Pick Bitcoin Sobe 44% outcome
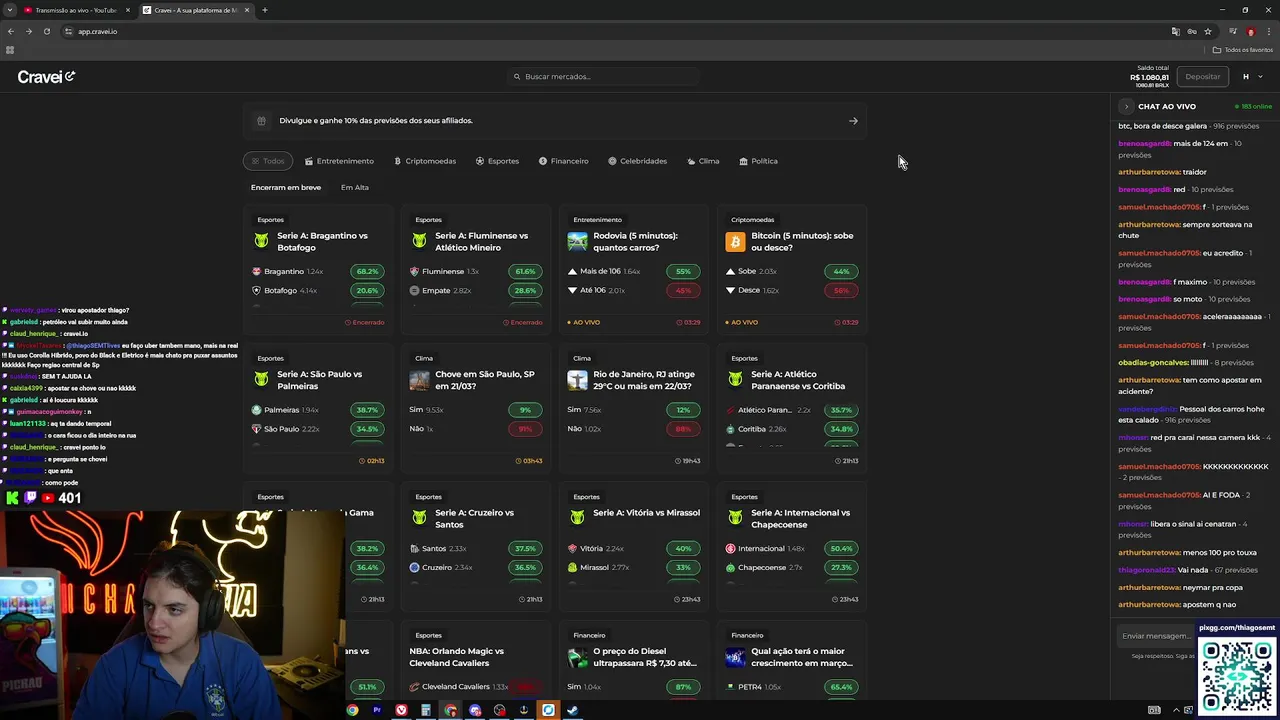This screenshot has height=720, width=1280. click(x=841, y=272)
